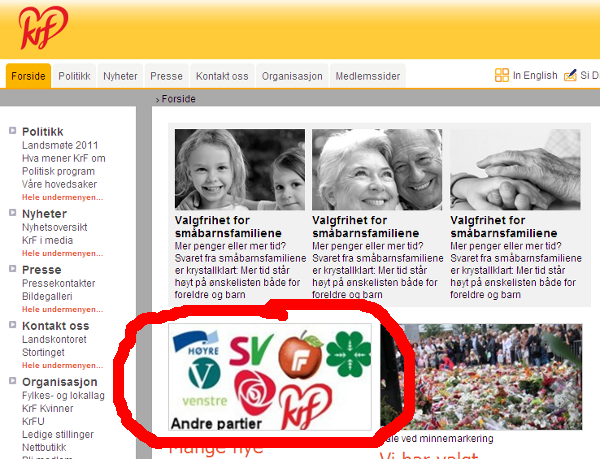Screen dimensions: 600x459
Task: Open KrFU sidebar link
Action: [33, 422]
